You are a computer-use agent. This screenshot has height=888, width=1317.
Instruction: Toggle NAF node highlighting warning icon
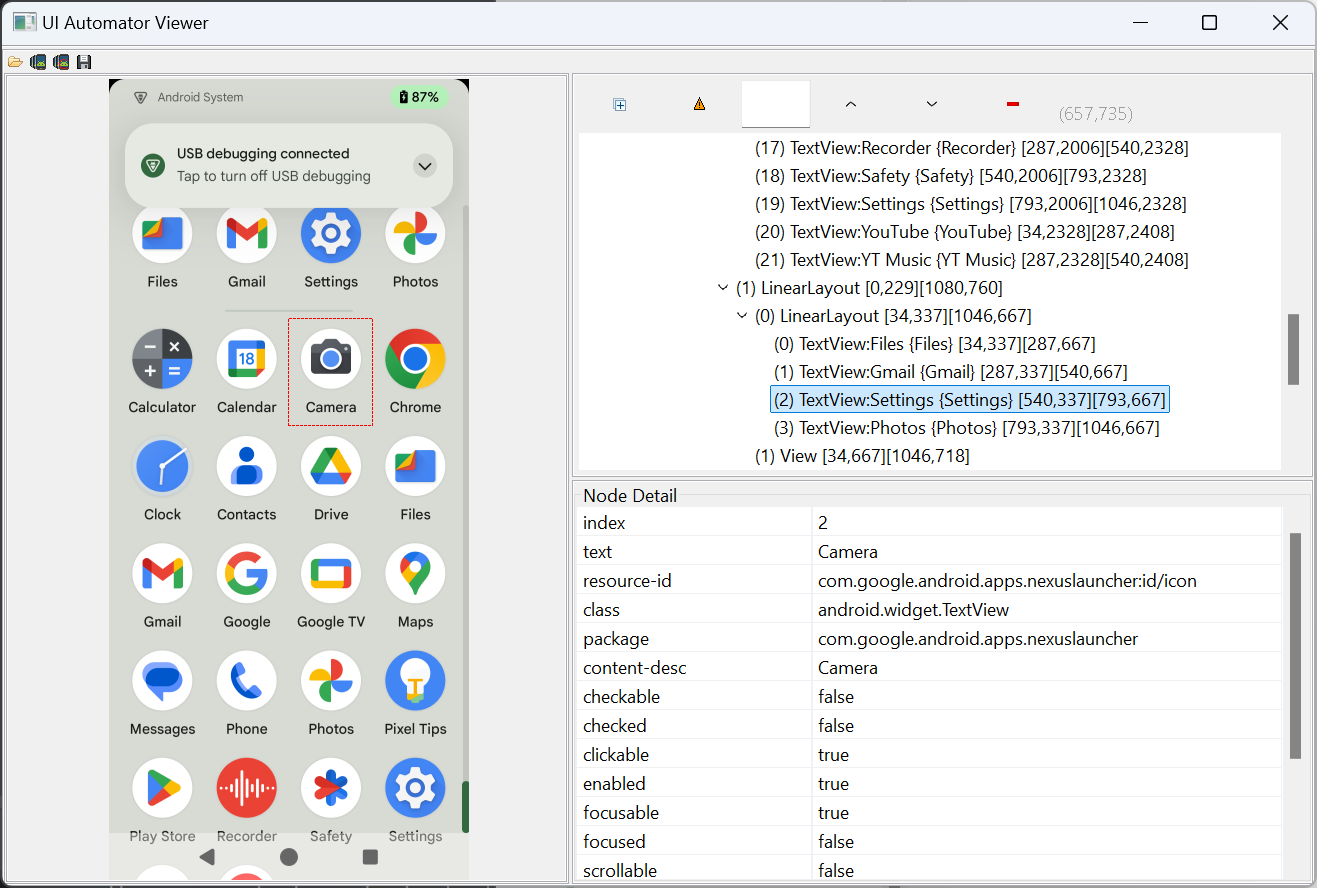click(x=699, y=103)
